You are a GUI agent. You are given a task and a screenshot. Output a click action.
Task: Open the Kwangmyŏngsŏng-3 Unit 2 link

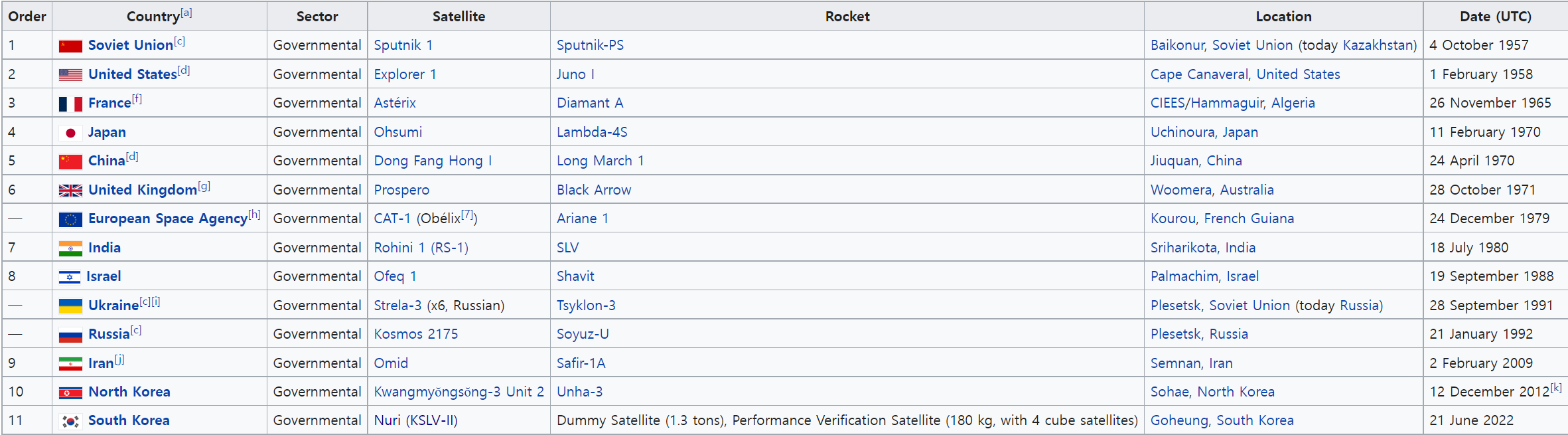tap(459, 392)
